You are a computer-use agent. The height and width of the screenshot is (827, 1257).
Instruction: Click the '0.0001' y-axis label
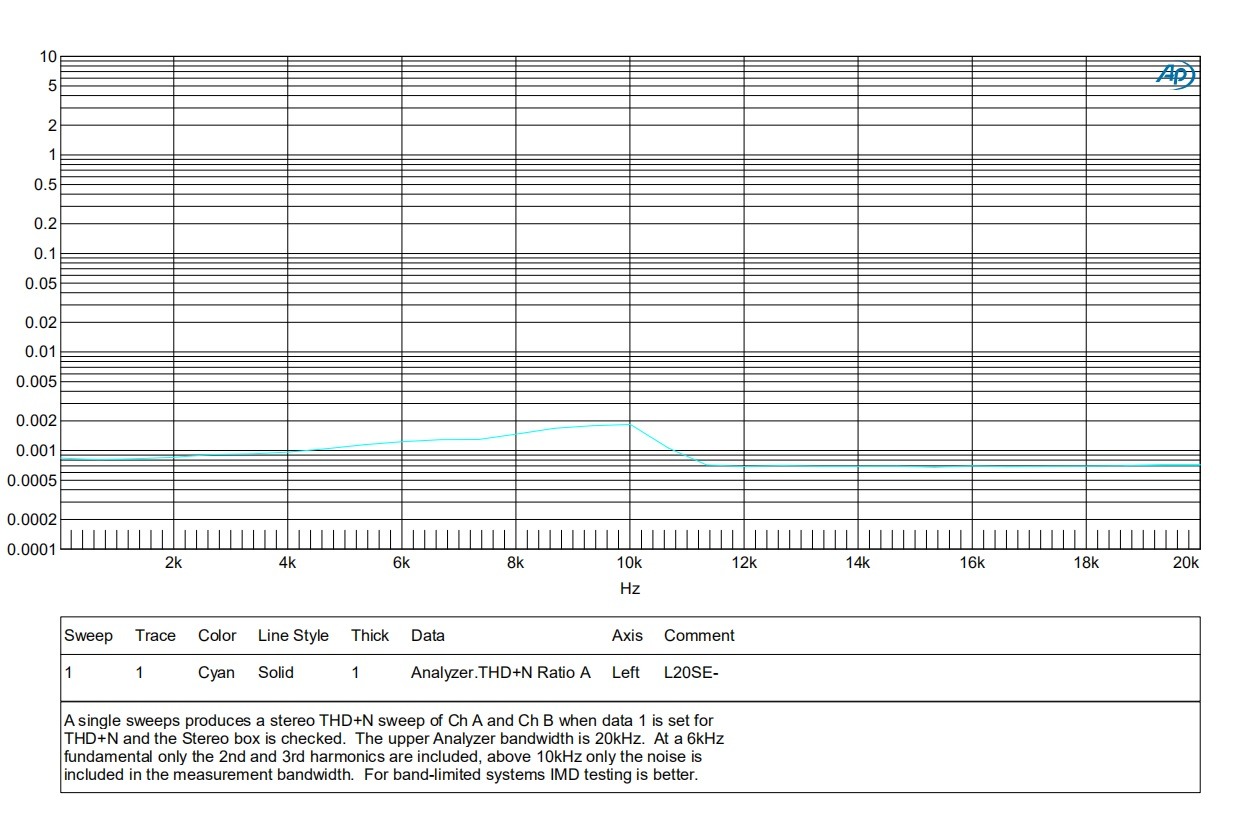click(33, 550)
